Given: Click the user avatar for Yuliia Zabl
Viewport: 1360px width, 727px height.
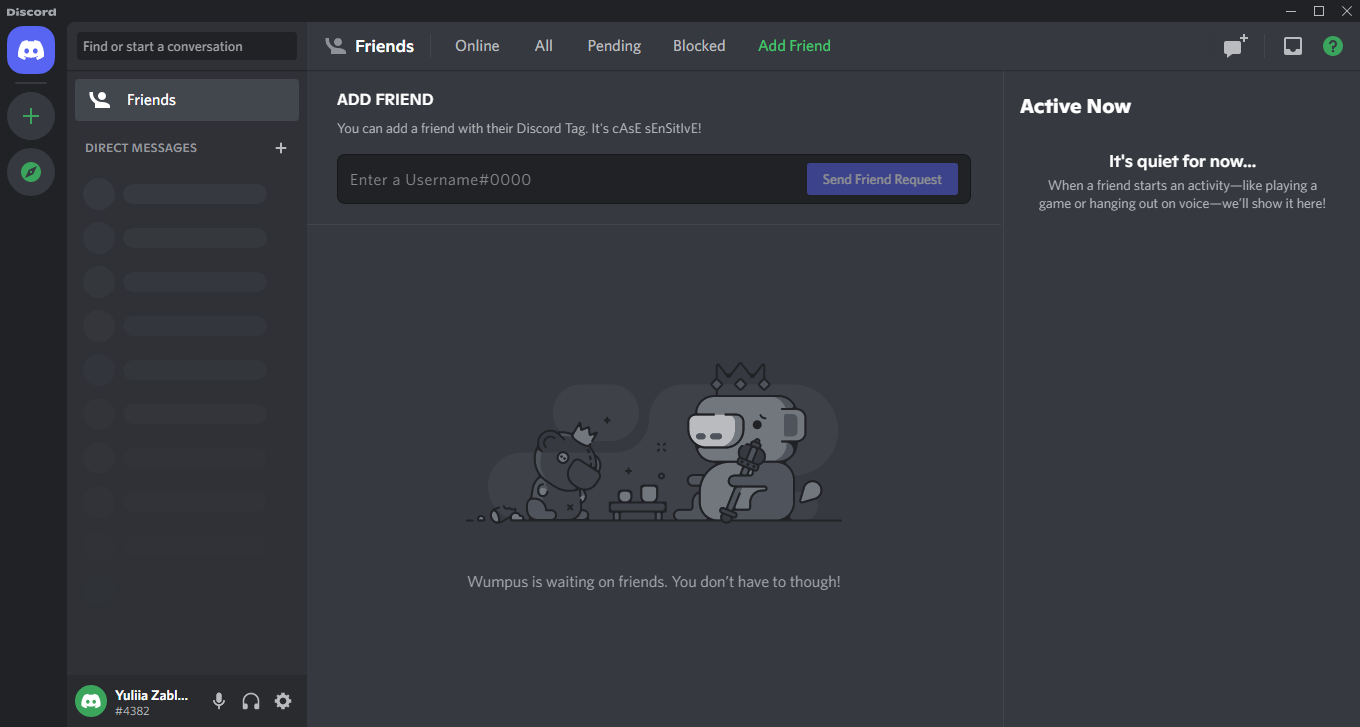Looking at the screenshot, I should (91, 701).
